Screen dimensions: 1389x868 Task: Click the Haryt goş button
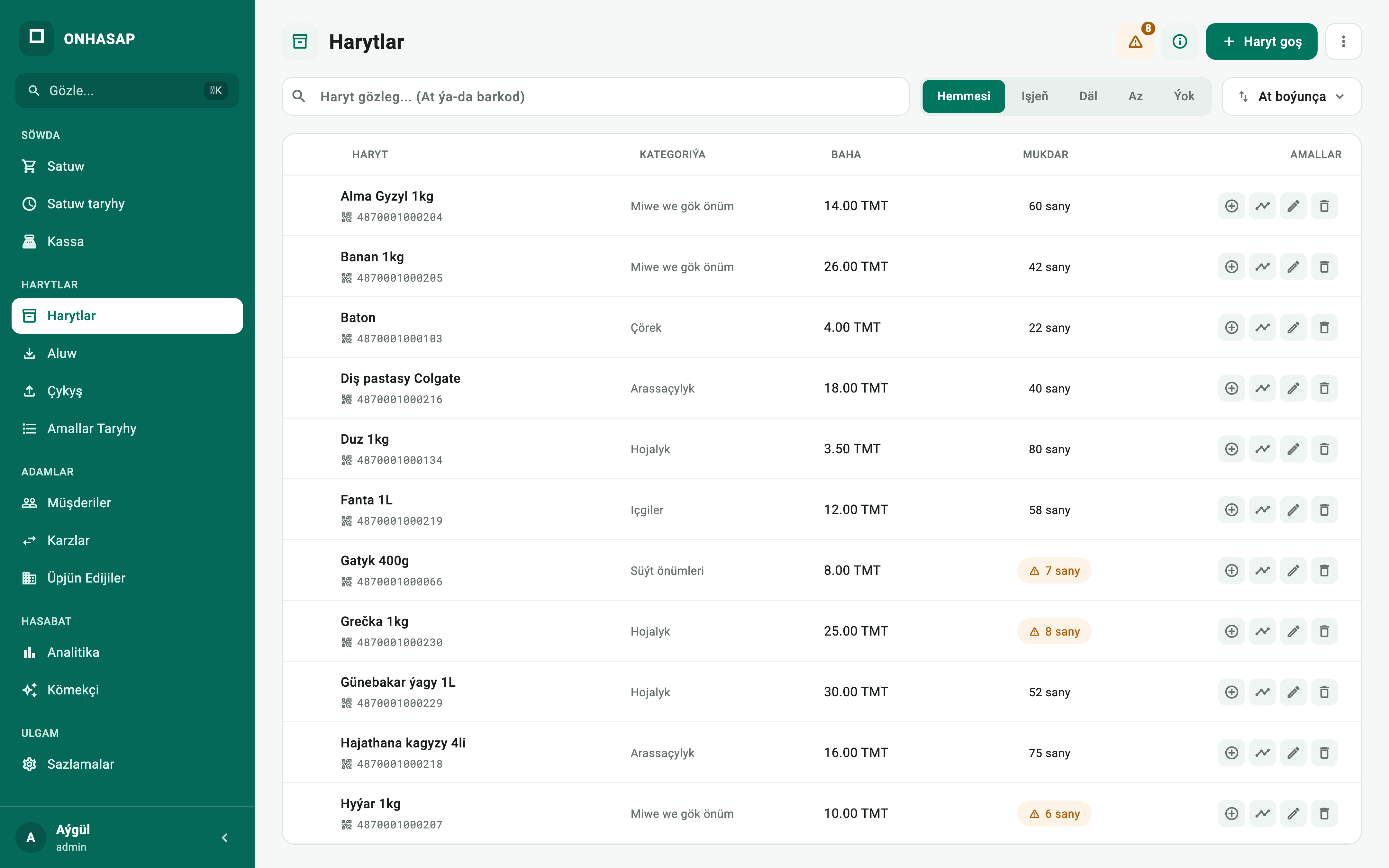click(1261, 41)
